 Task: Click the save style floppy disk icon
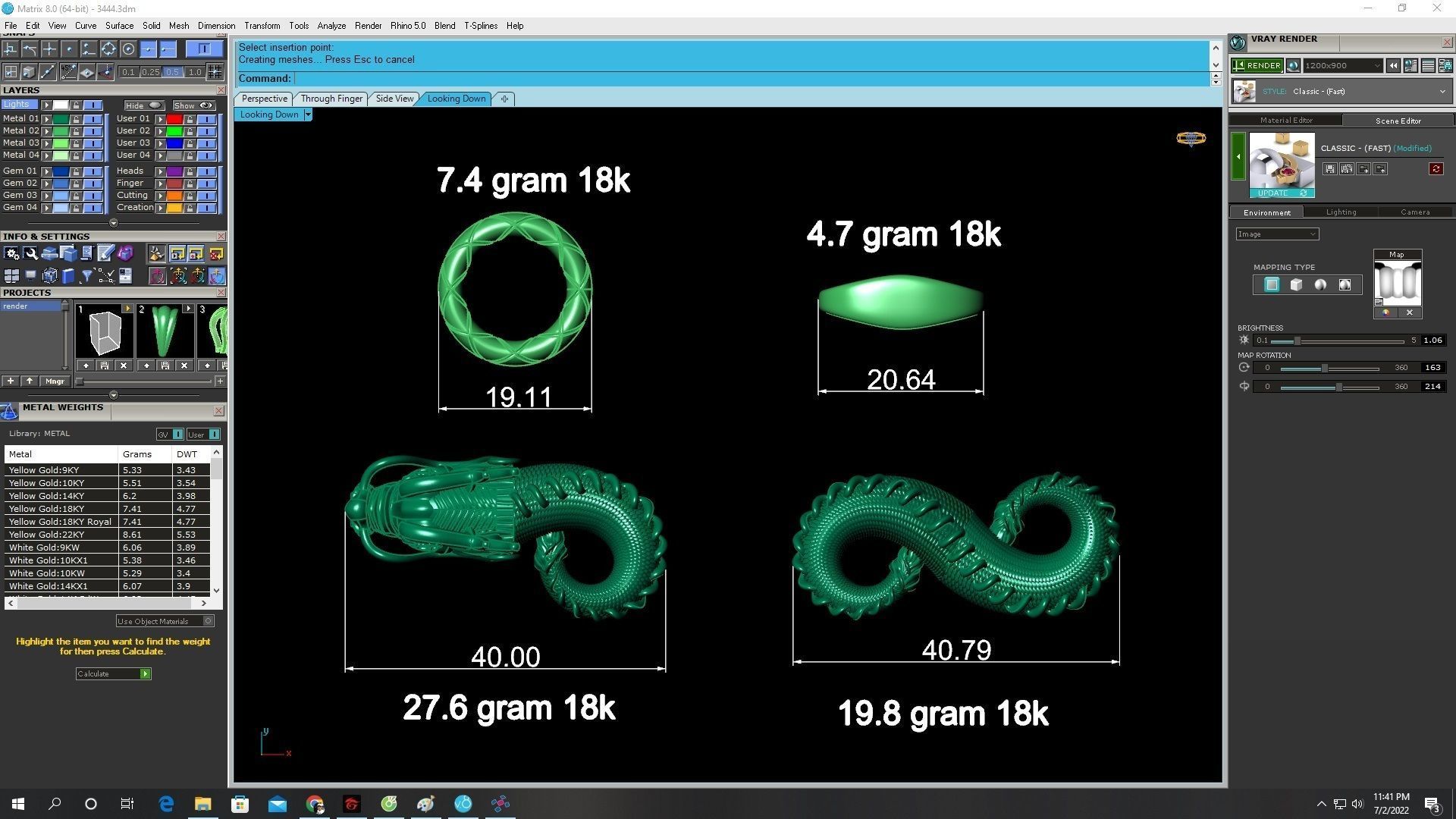(x=1329, y=169)
